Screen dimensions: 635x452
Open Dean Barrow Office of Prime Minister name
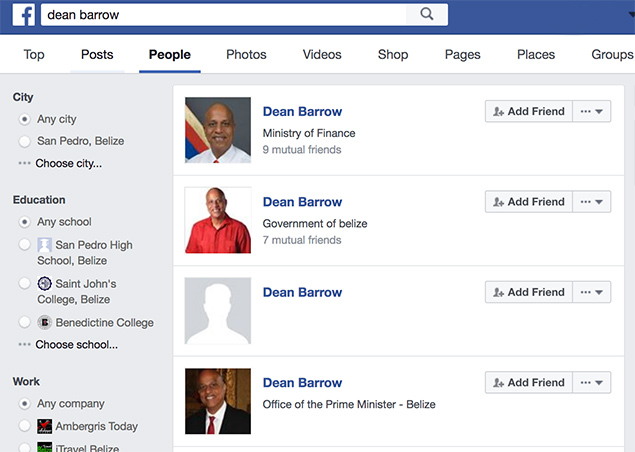[303, 382]
